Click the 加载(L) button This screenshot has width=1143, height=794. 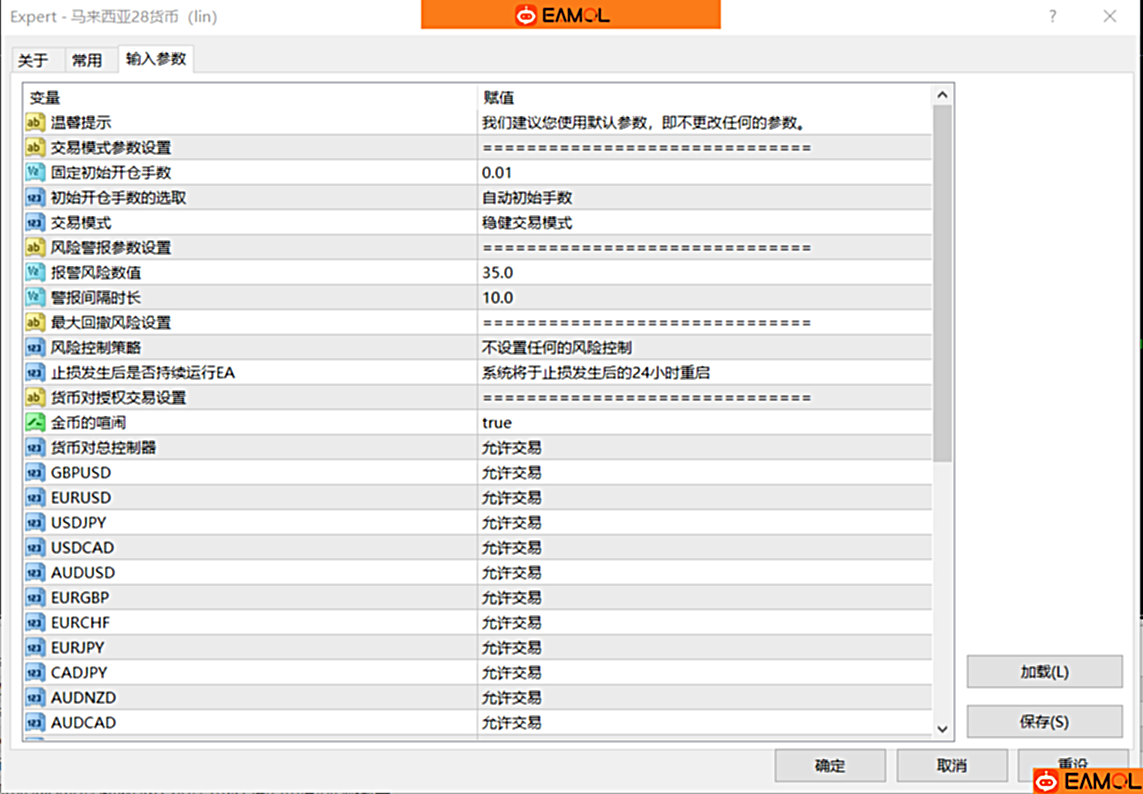1044,672
